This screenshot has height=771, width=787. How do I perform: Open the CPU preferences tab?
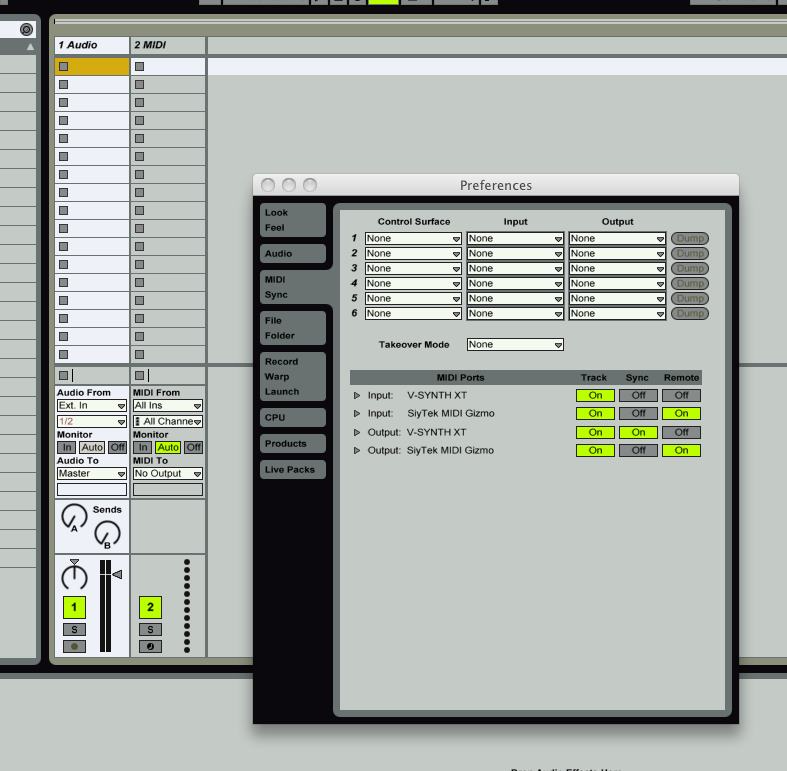[x=293, y=418]
